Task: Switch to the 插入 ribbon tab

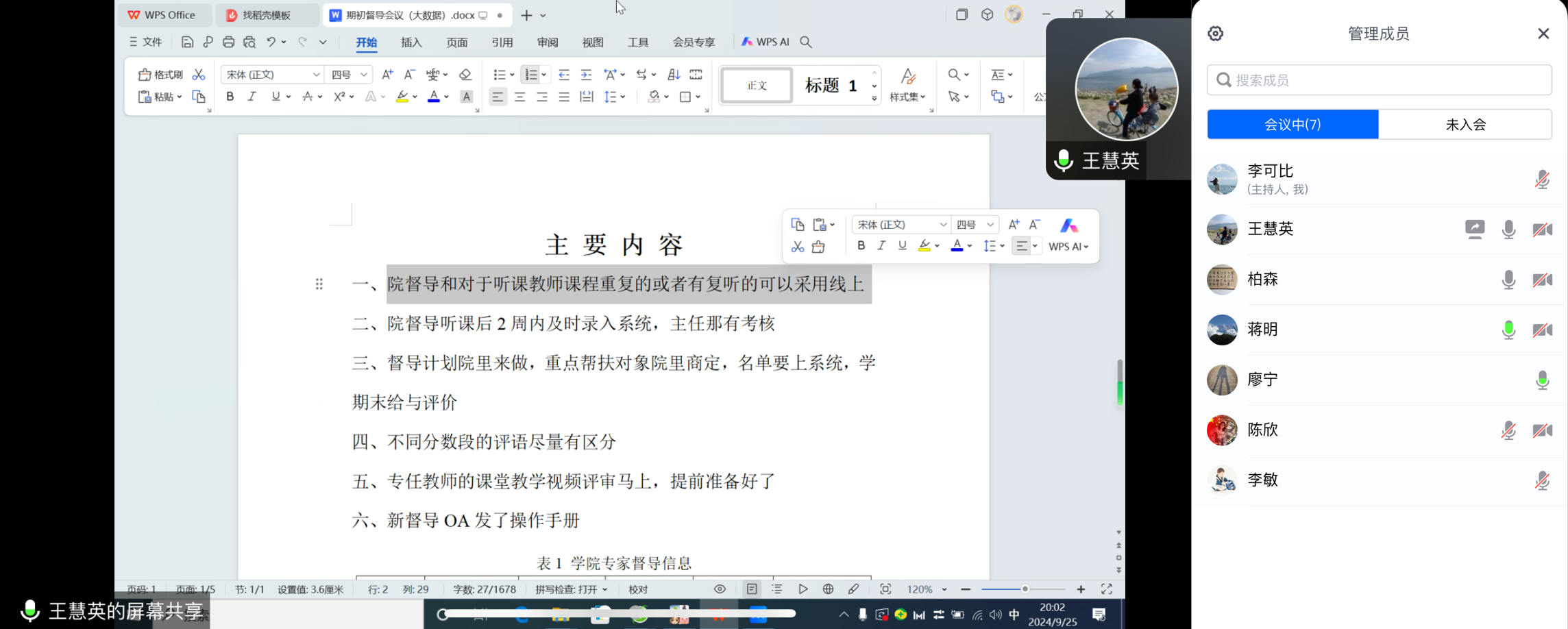Action: 411,42
